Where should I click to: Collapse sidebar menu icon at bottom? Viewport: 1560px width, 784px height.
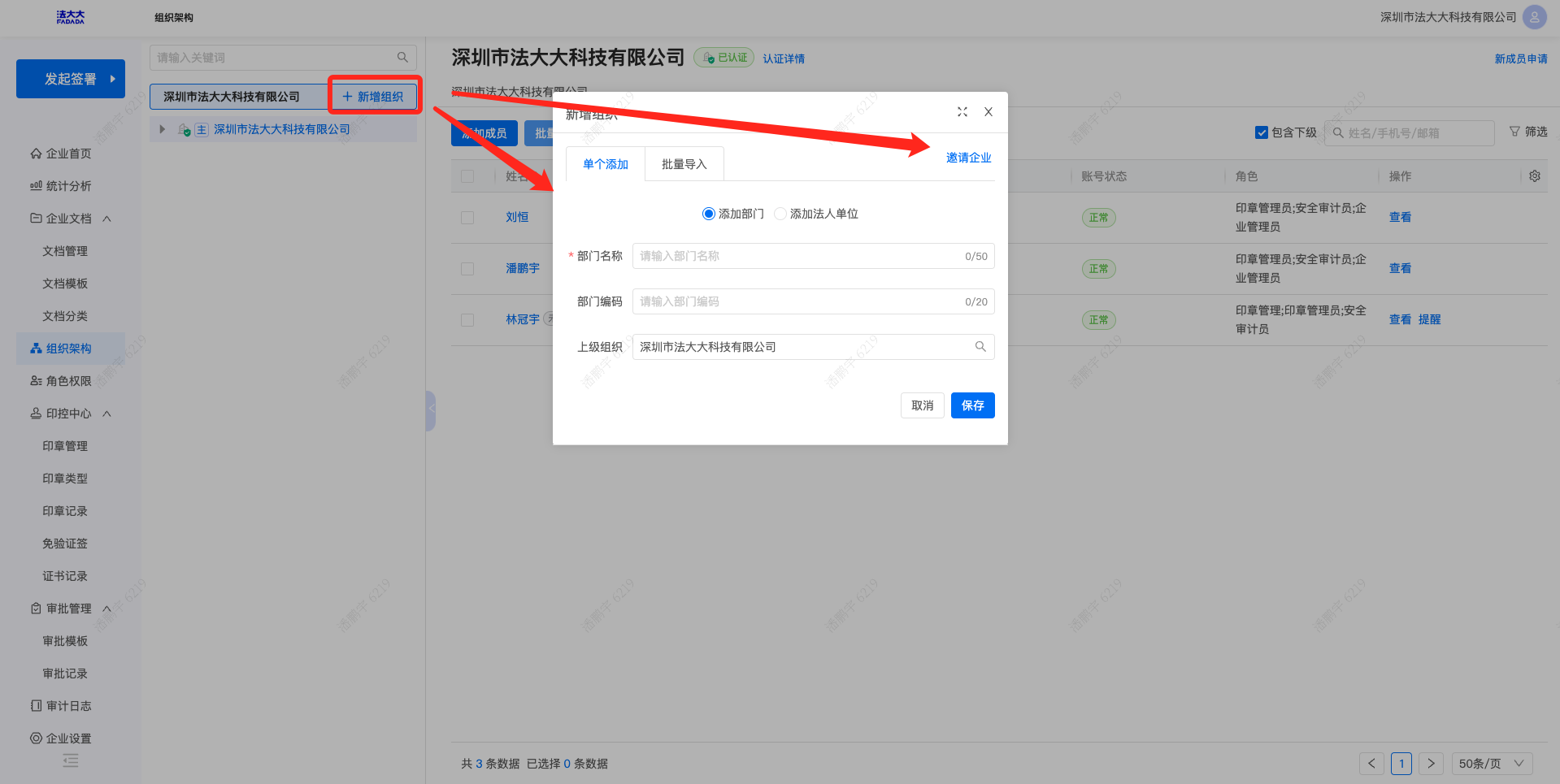(x=71, y=760)
